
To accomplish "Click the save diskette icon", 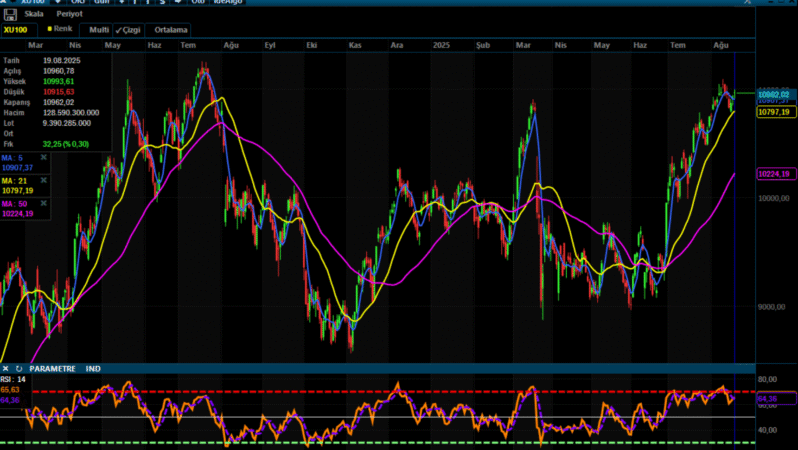I will 10,14.
